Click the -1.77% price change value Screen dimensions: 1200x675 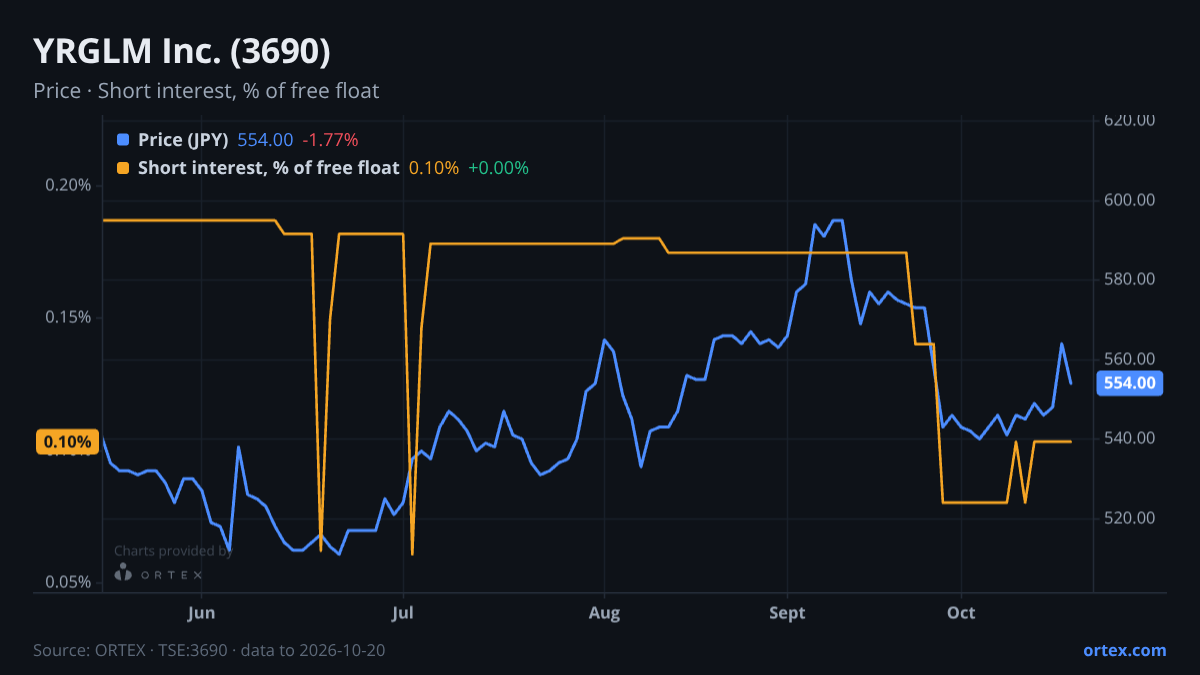[330, 140]
